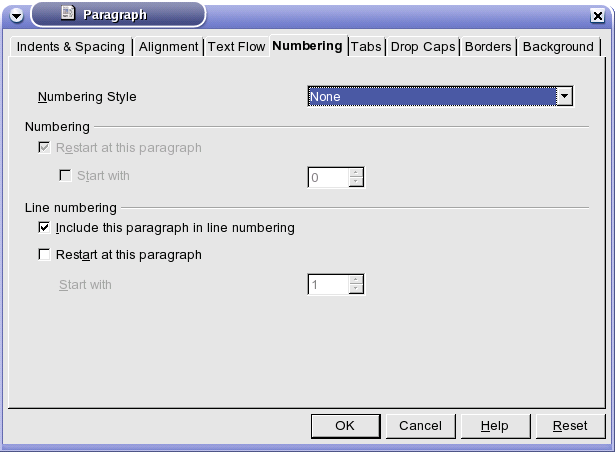Open the Background tab
This screenshot has width=615, height=452.
(x=558, y=47)
